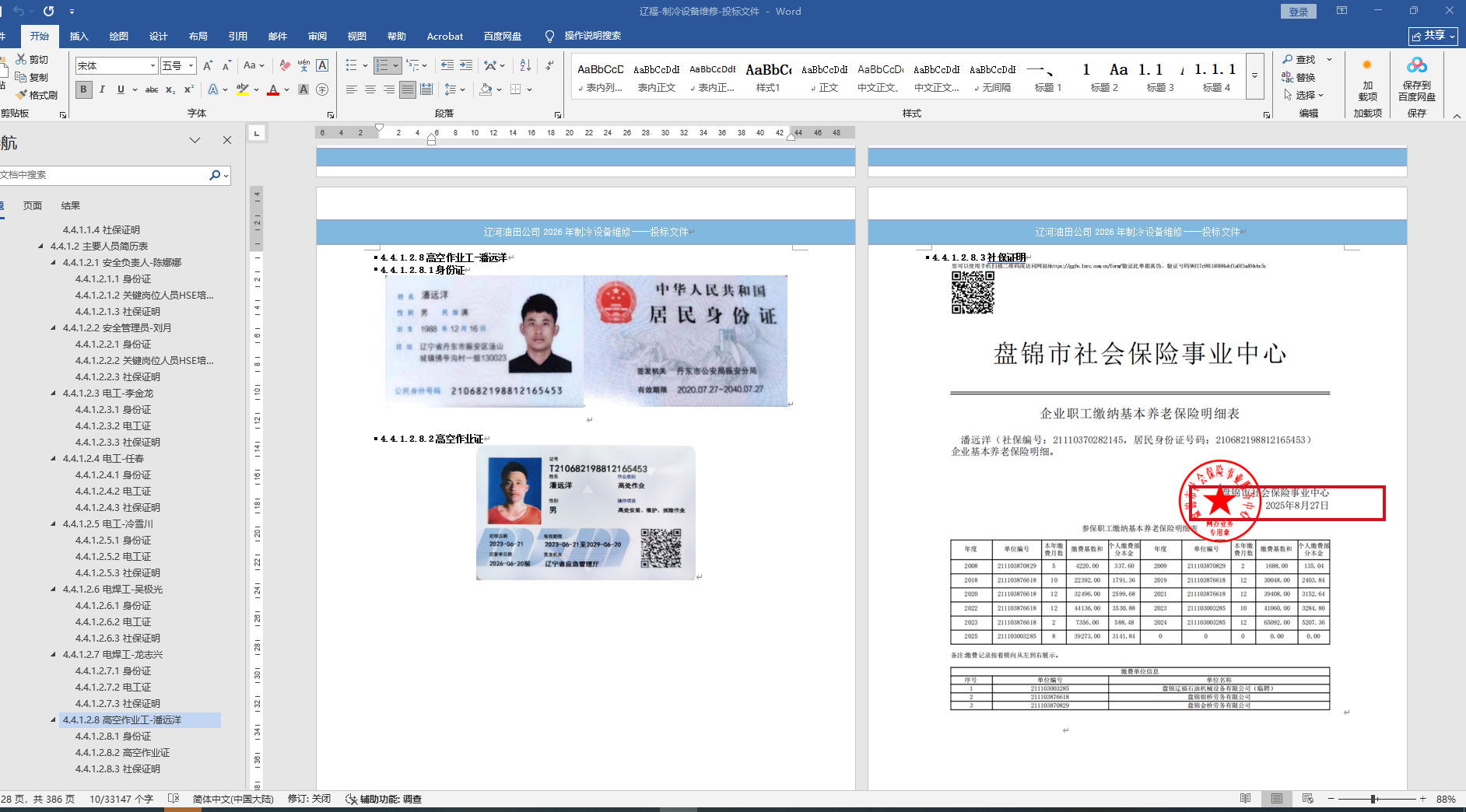
Task: Open the spelling and proofing status icon
Action: (x=174, y=799)
